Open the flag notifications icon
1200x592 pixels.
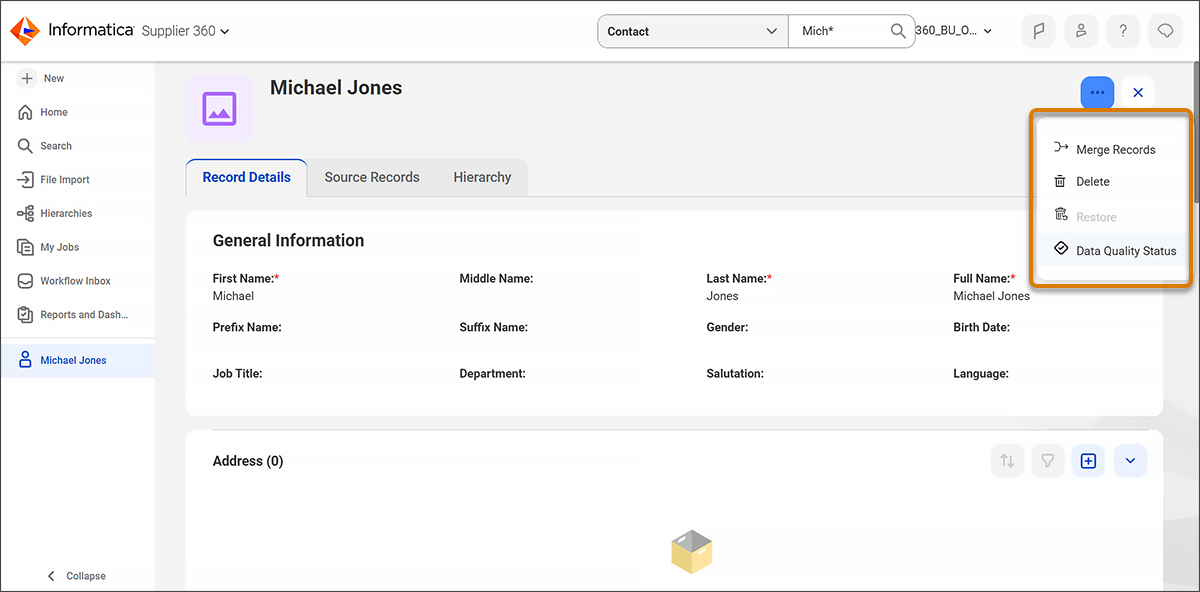(x=1038, y=31)
